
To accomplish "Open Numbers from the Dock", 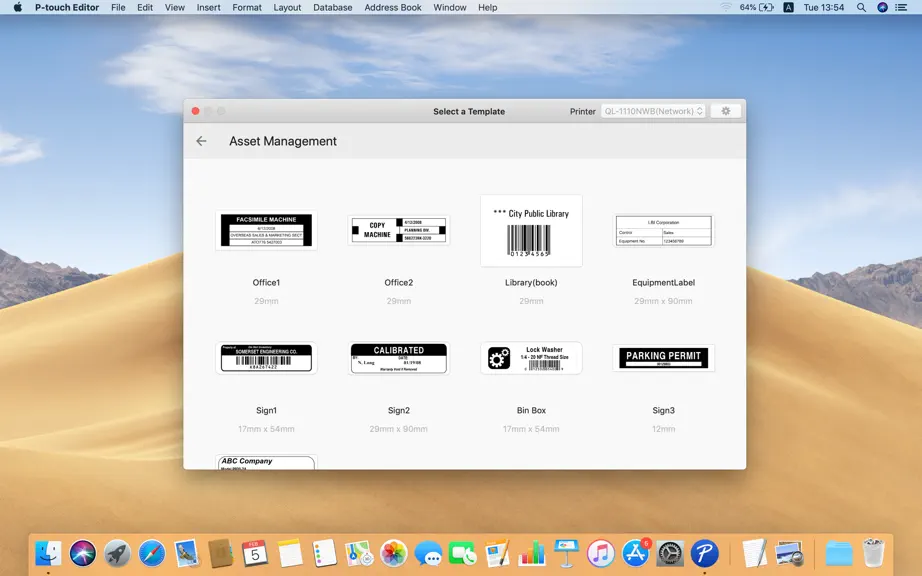I will pos(532,553).
